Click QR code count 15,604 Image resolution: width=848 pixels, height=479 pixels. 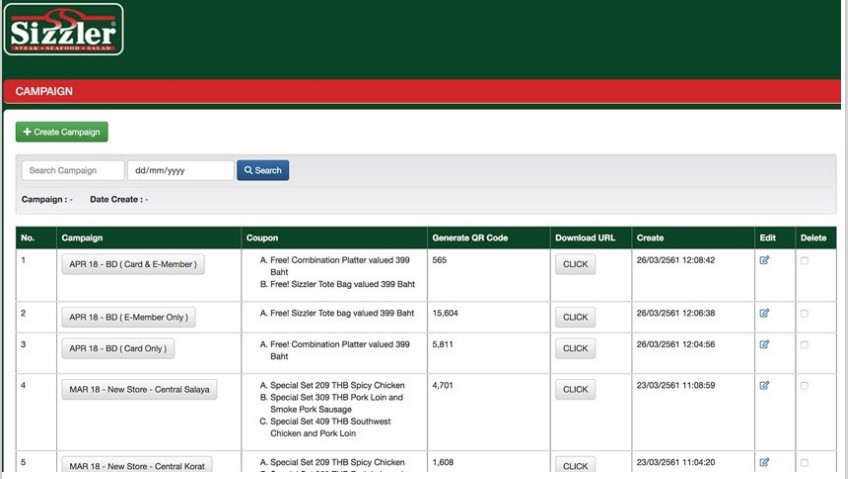pyautogui.click(x=445, y=313)
